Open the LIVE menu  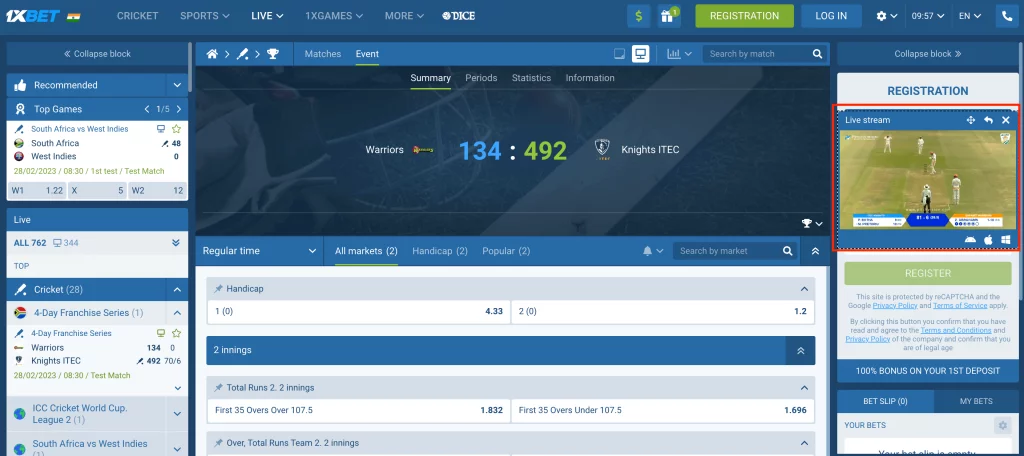tap(267, 16)
